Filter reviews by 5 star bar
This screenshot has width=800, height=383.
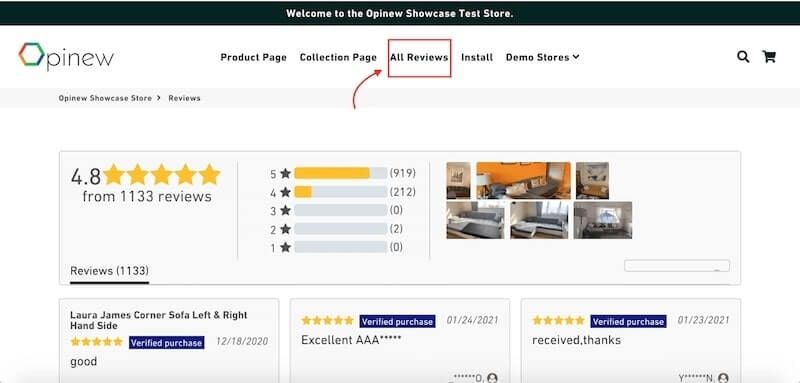[x=341, y=173]
